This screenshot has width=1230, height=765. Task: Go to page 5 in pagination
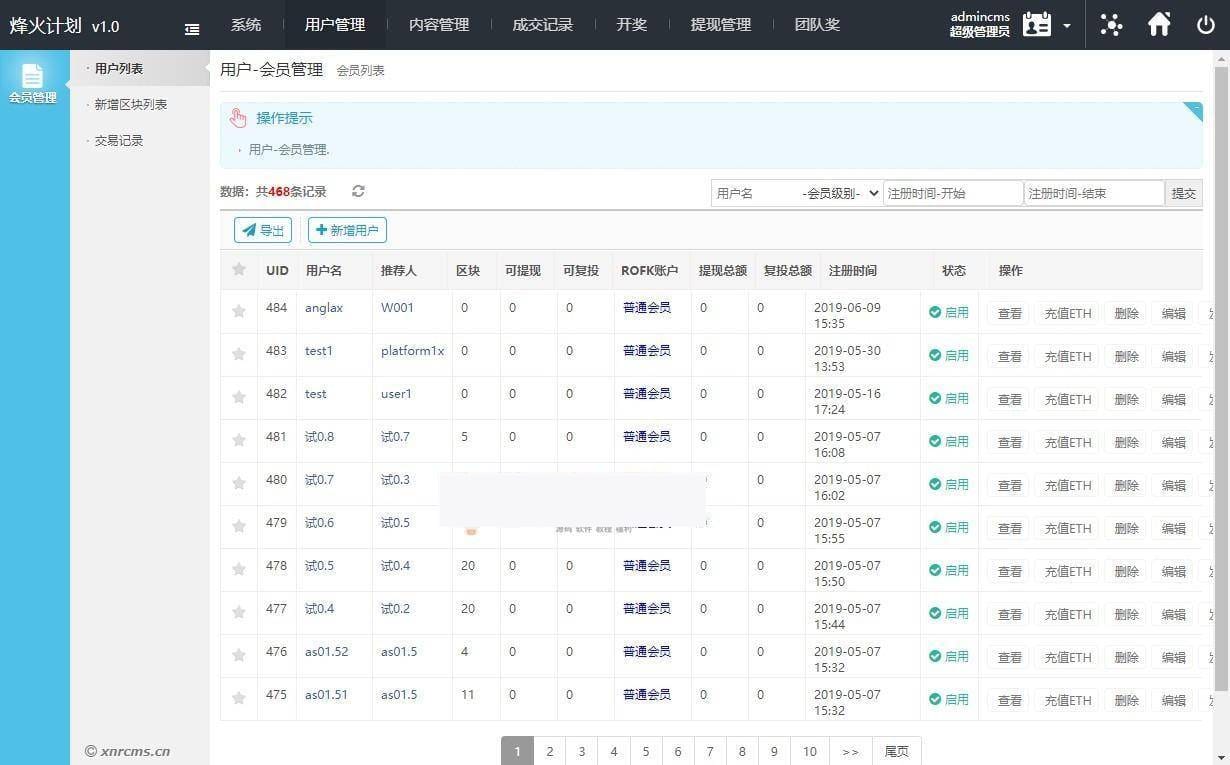click(x=645, y=751)
